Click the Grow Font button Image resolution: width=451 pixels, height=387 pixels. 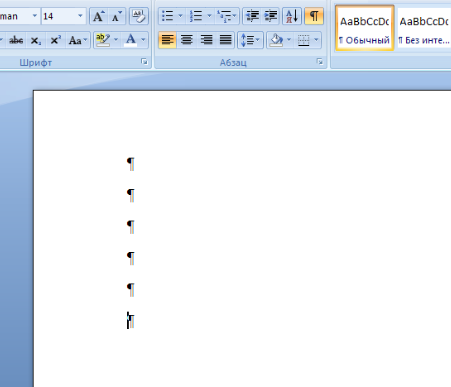[98, 16]
